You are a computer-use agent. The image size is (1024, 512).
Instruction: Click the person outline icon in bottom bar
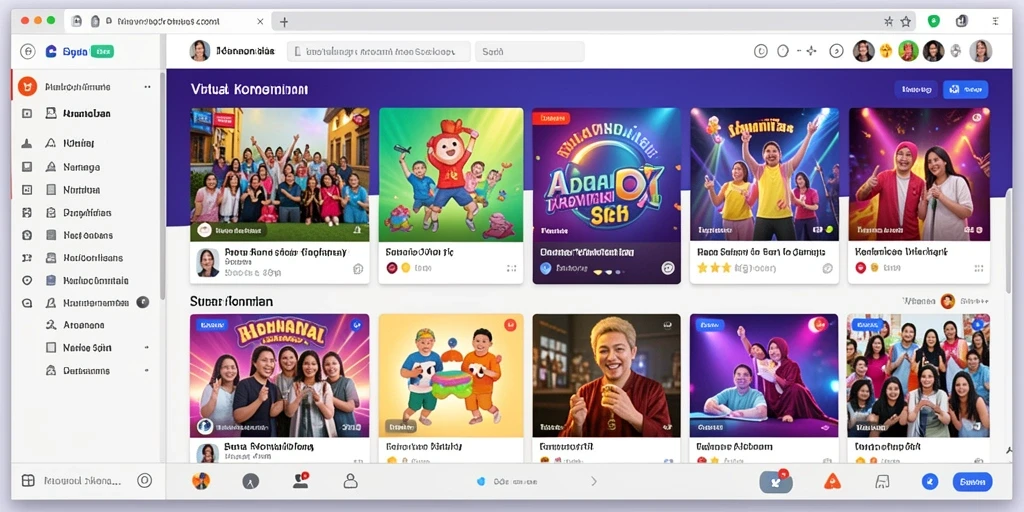click(351, 481)
